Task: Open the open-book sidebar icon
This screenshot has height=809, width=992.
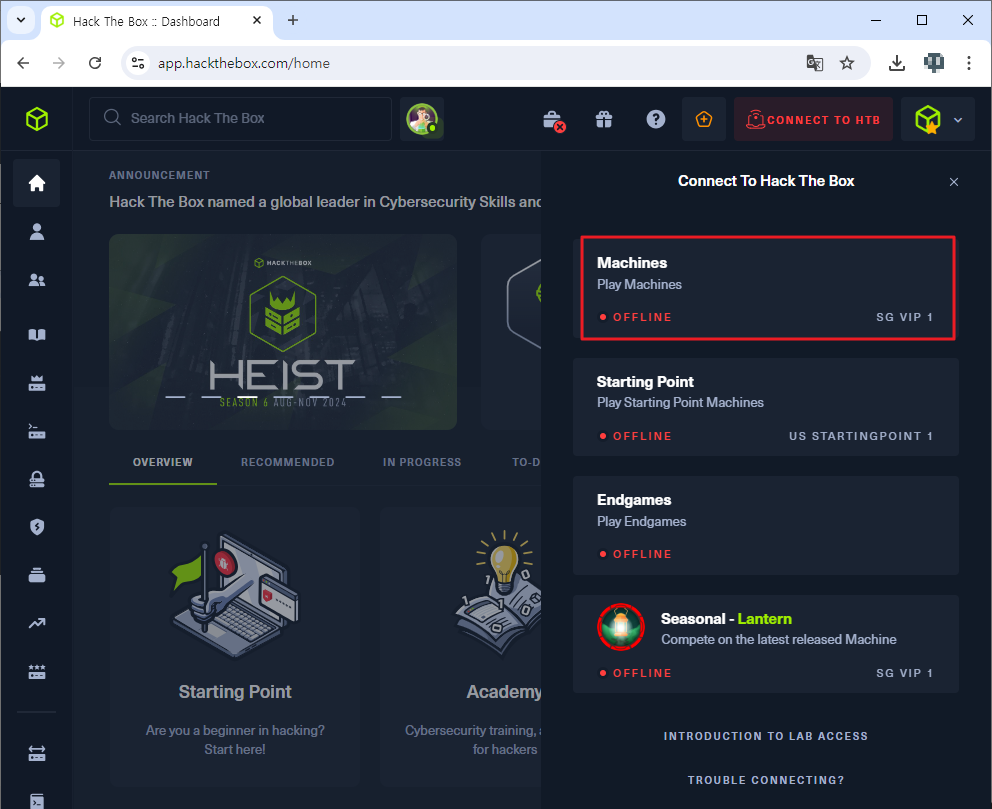Action: coord(37,335)
